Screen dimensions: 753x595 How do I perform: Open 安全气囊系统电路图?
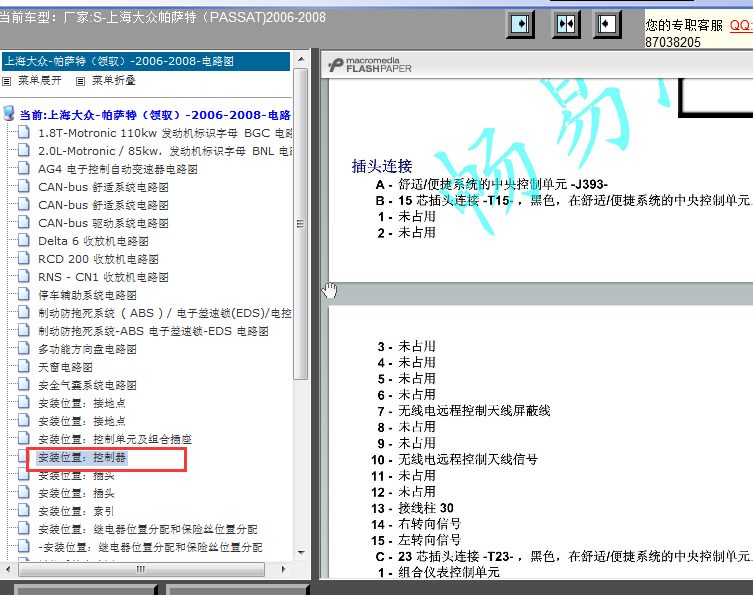coord(87,385)
